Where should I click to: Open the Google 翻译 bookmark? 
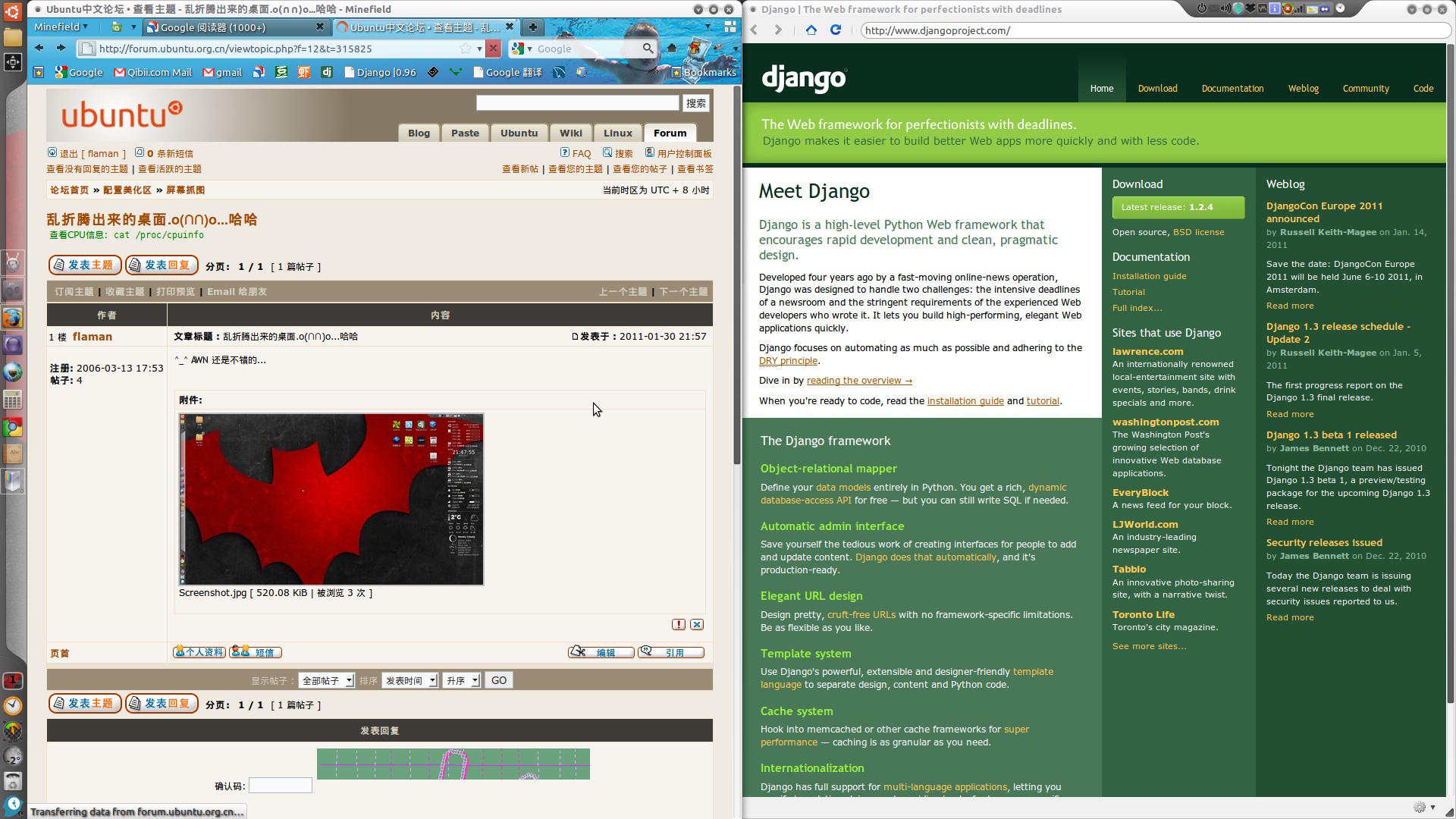click(x=507, y=72)
